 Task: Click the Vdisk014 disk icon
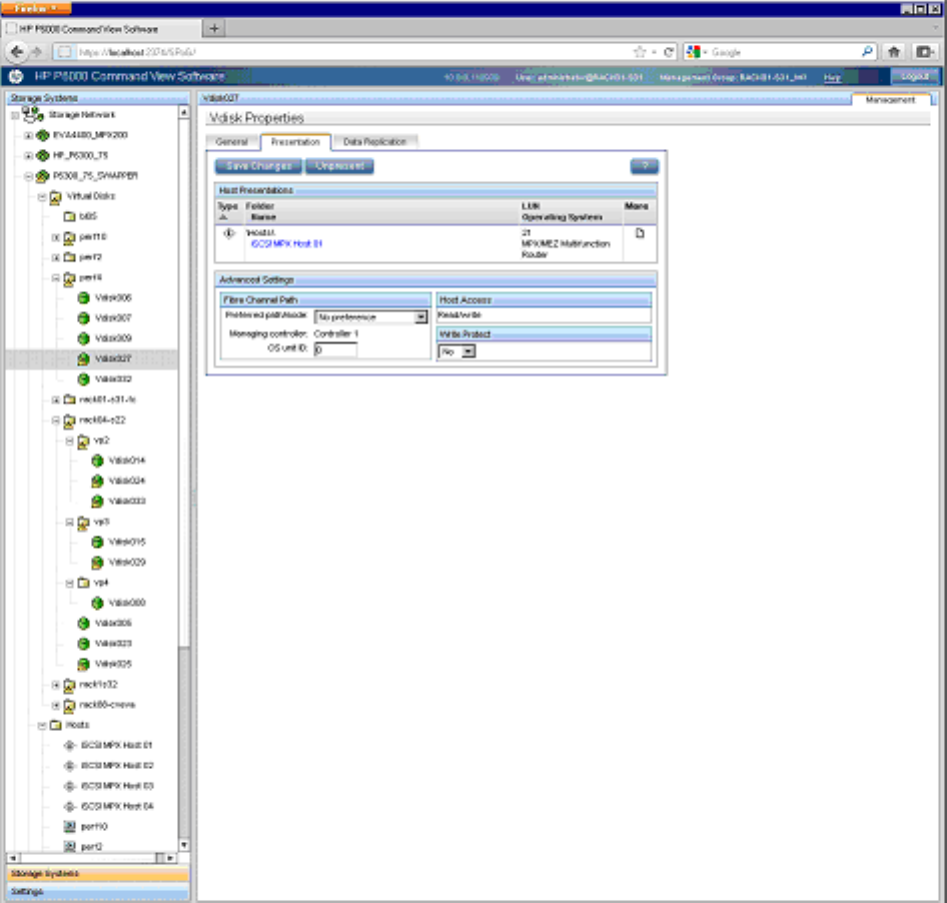[97, 460]
